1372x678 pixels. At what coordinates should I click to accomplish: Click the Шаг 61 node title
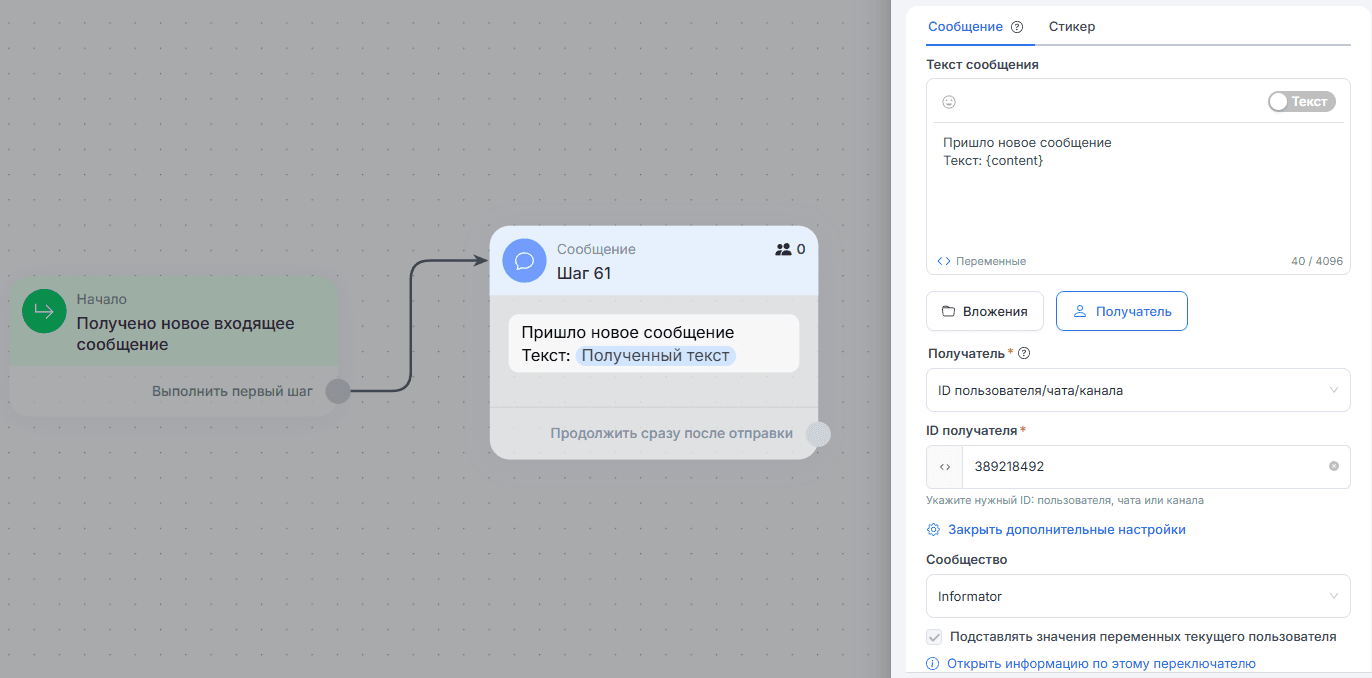[x=584, y=273]
